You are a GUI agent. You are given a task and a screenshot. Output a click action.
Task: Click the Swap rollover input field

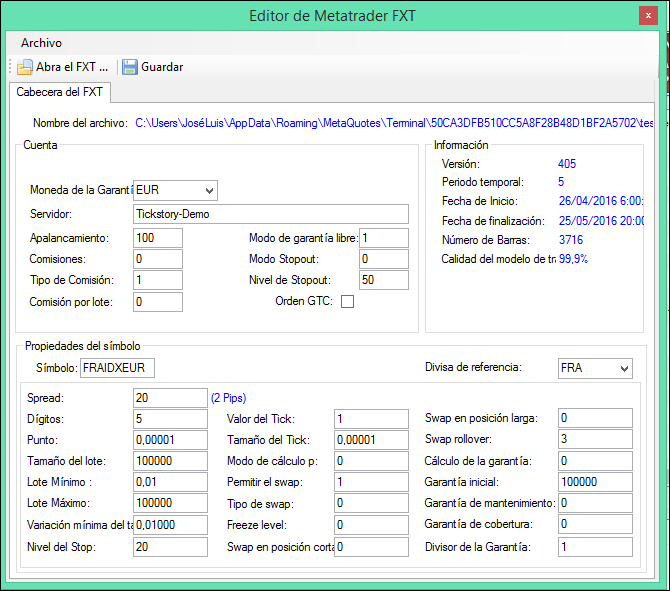click(595, 439)
